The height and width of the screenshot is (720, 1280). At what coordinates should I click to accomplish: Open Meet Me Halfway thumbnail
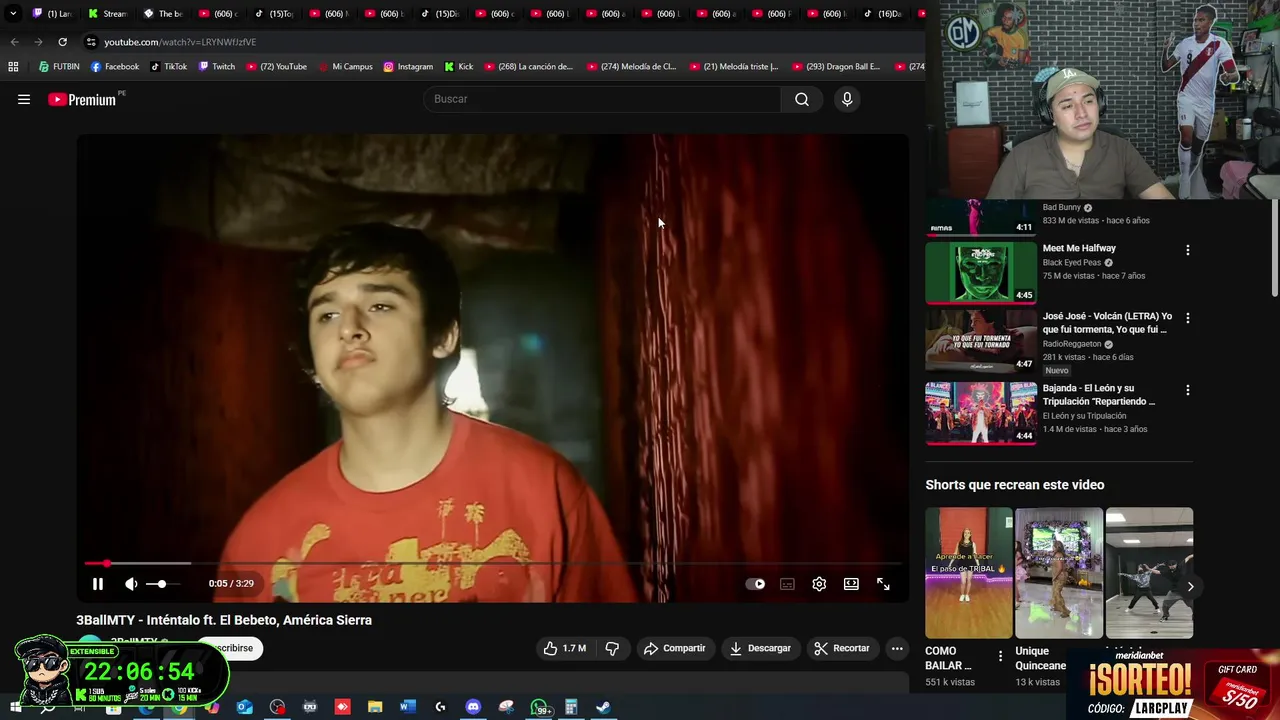pos(981,272)
